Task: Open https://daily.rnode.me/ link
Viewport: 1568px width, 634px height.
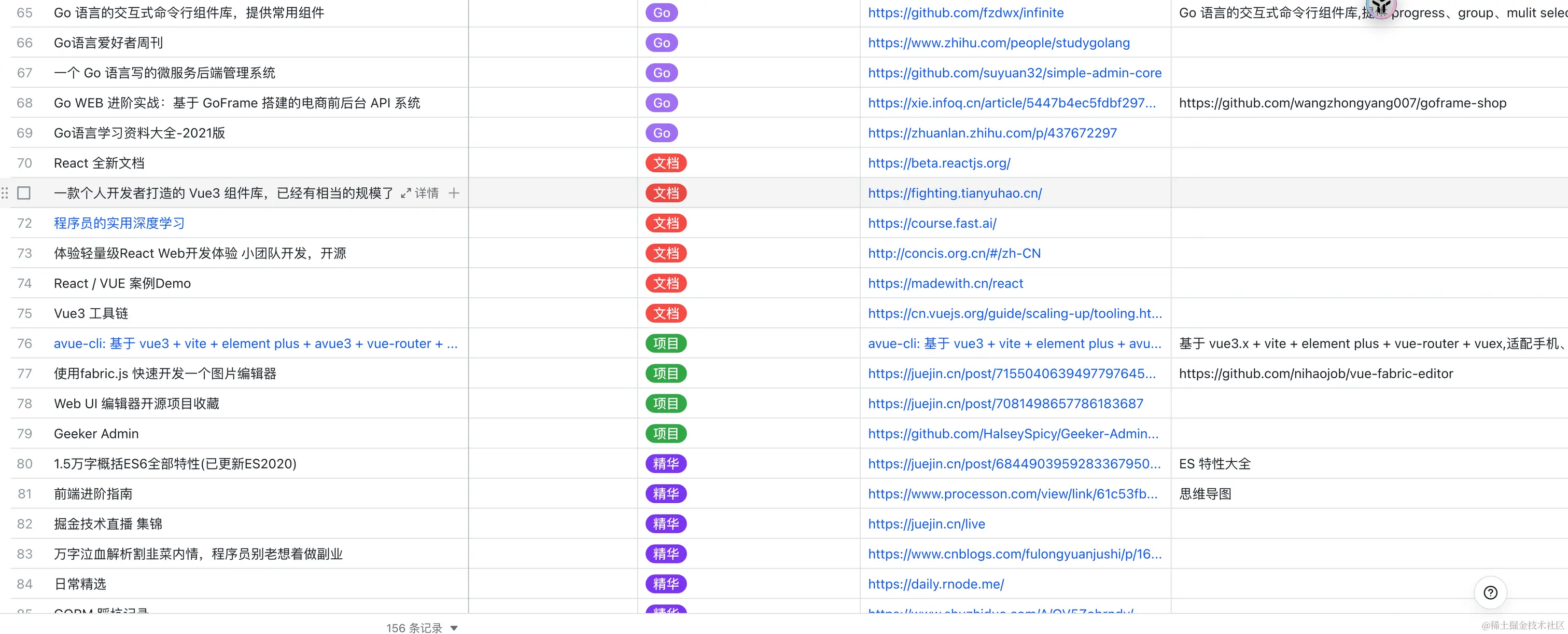Action: coord(935,584)
